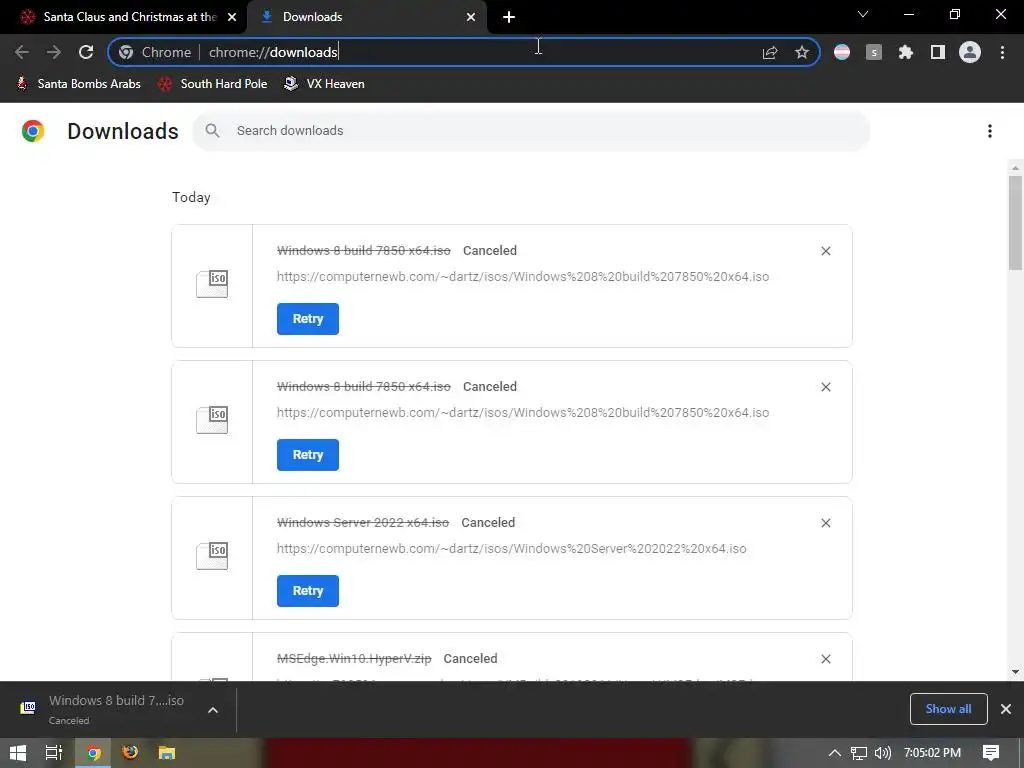
Task: Open the second Windows 8 build 7850 URL link
Action: (x=522, y=413)
